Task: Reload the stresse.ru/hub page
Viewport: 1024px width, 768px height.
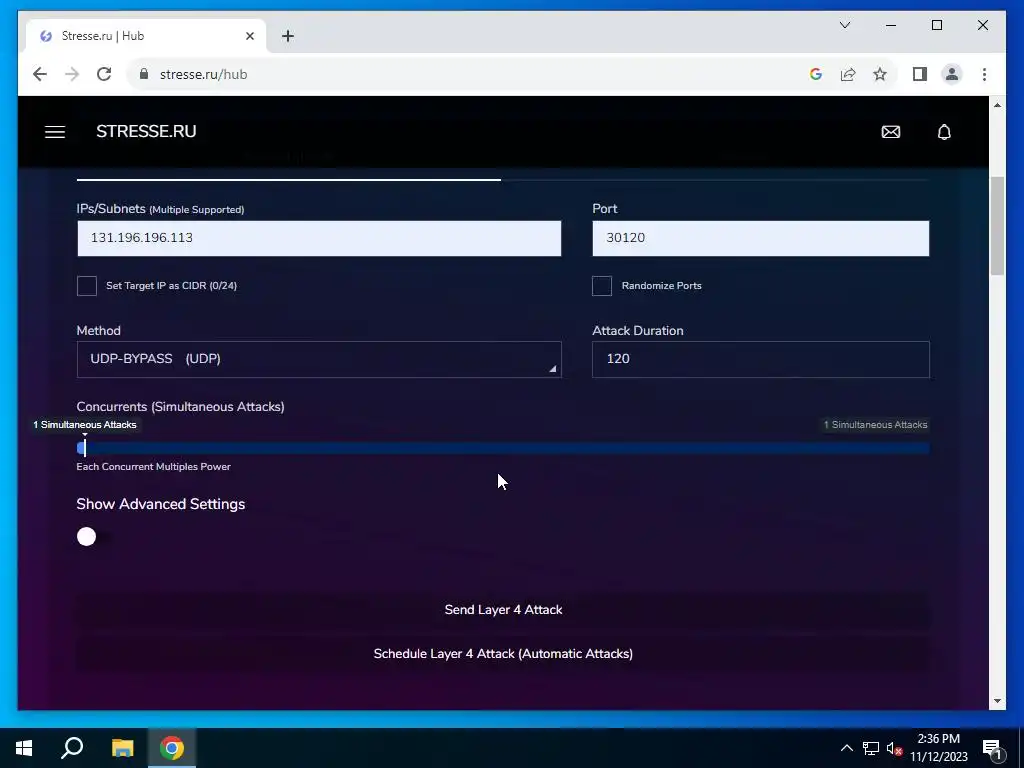Action: click(104, 74)
